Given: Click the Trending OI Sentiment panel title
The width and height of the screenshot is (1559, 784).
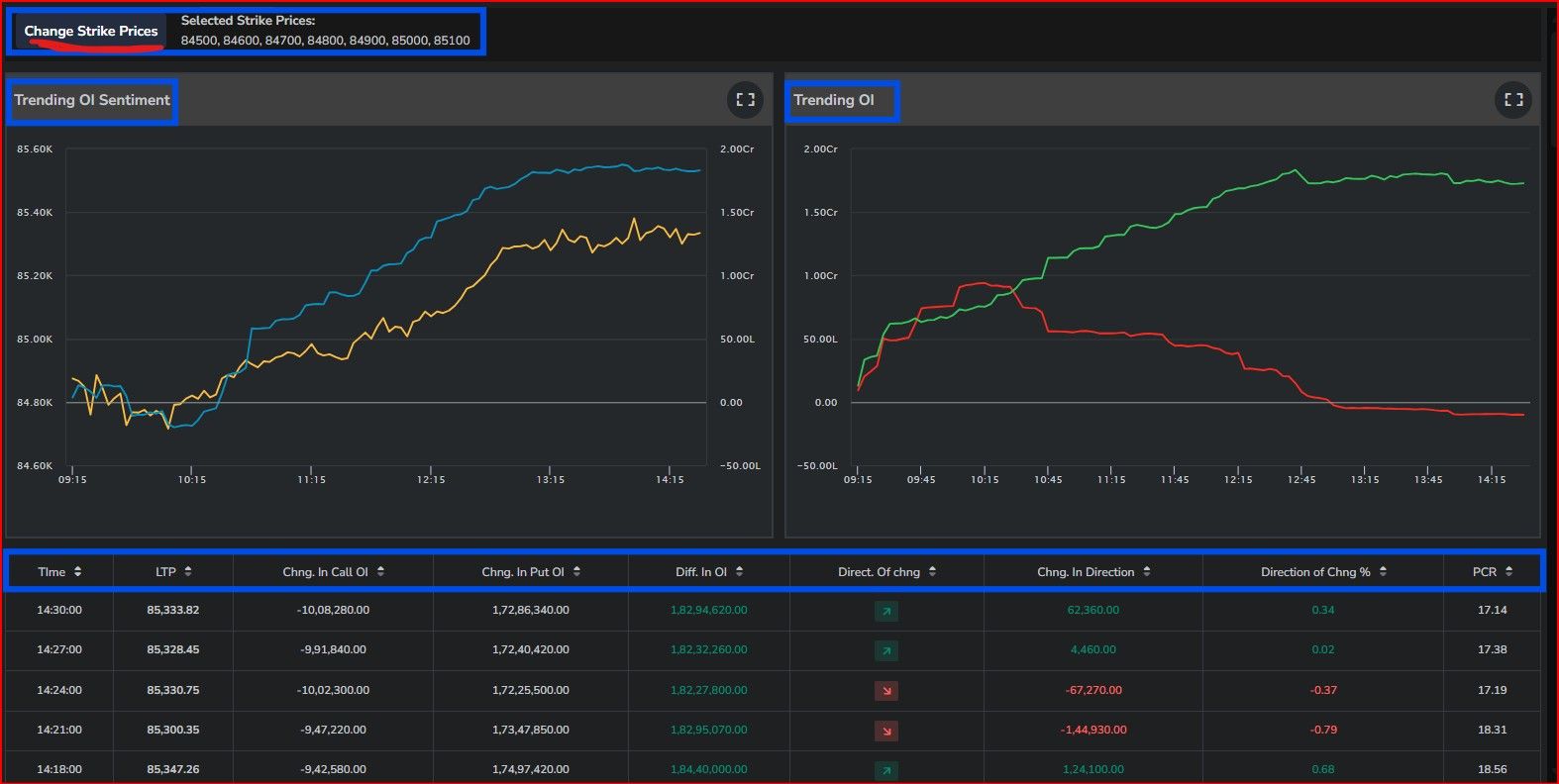Looking at the screenshot, I should [x=92, y=100].
